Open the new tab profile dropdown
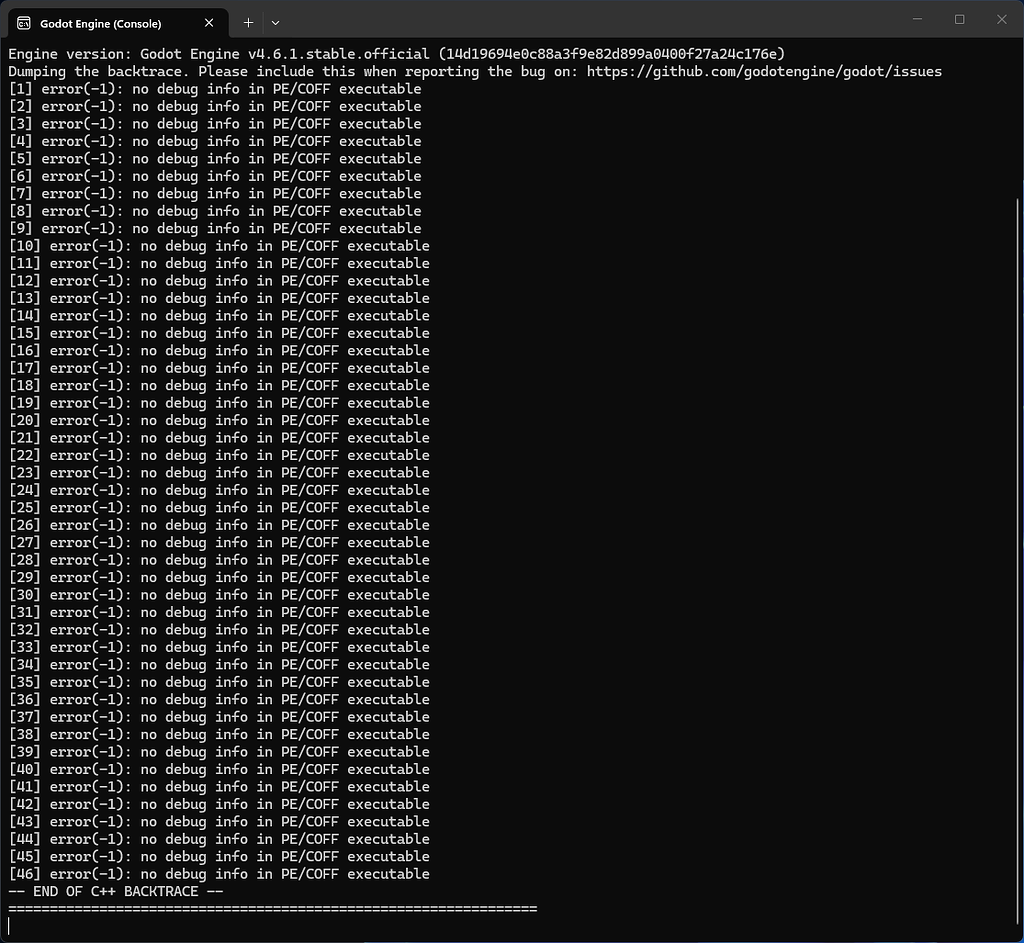1024x943 pixels. point(276,23)
